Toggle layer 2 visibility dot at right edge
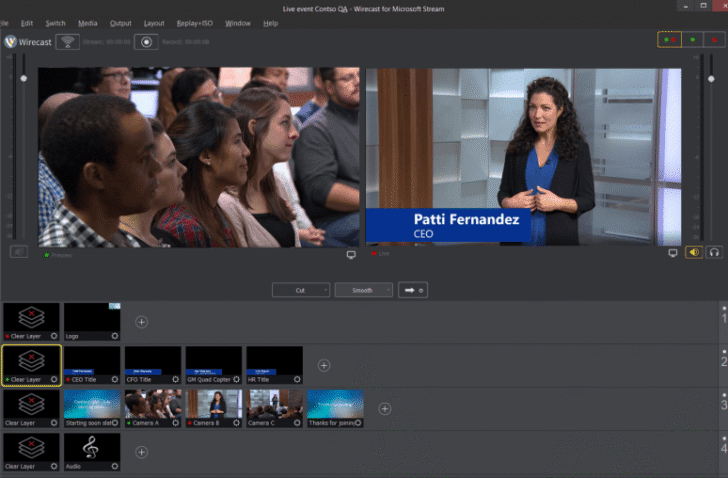The width and height of the screenshot is (728, 478). (724, 352)
